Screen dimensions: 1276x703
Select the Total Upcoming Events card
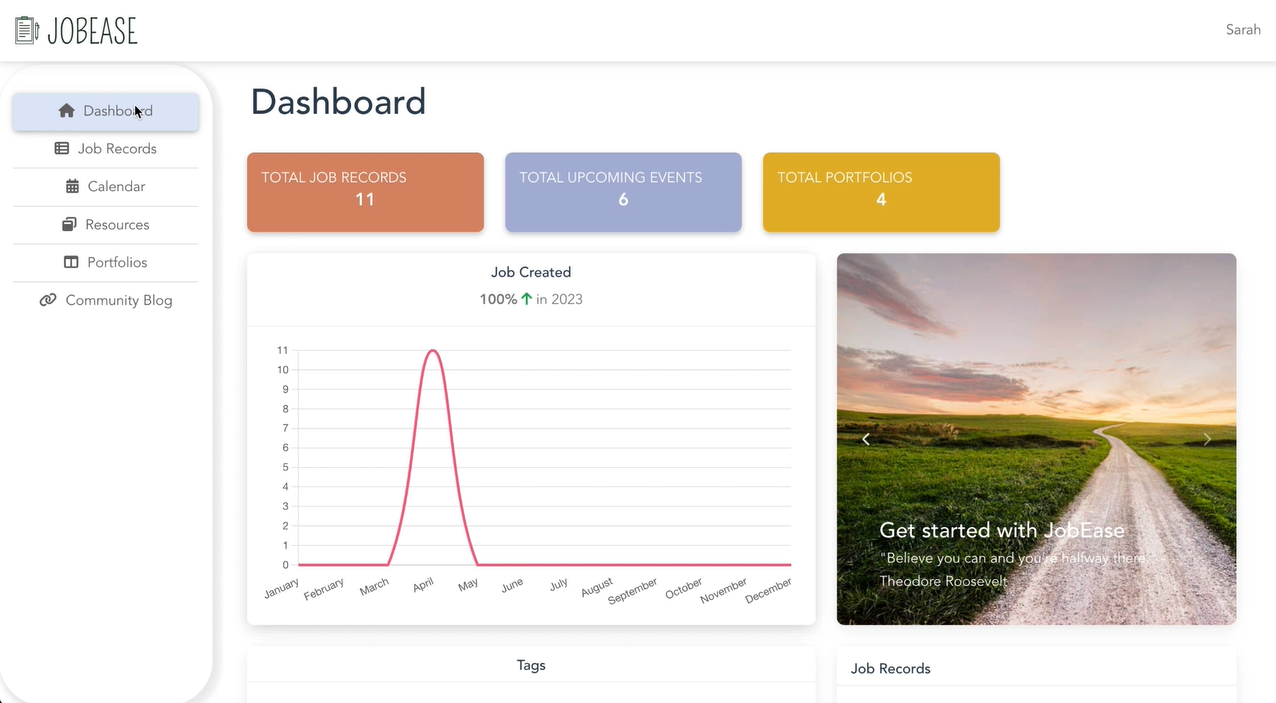[623, 192]
